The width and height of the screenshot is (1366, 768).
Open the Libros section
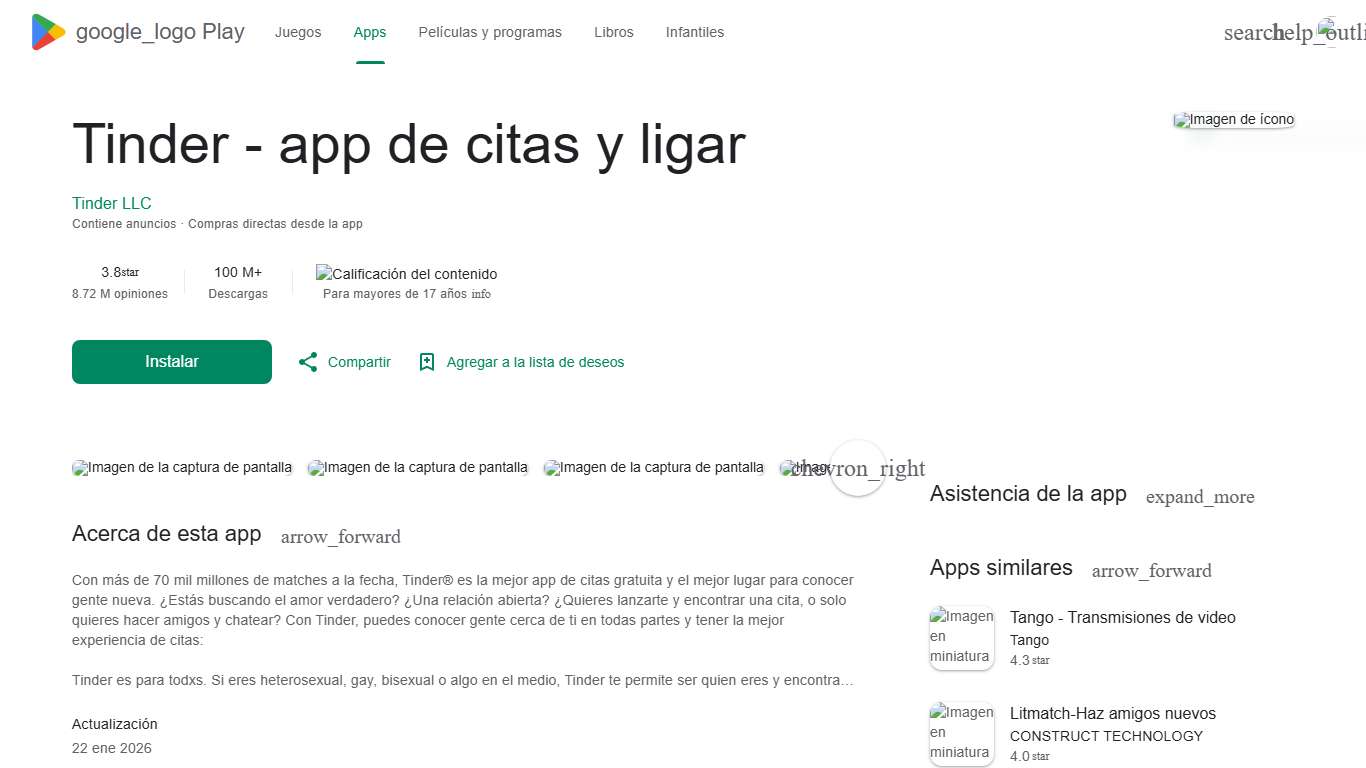click(x=613, y=31)
